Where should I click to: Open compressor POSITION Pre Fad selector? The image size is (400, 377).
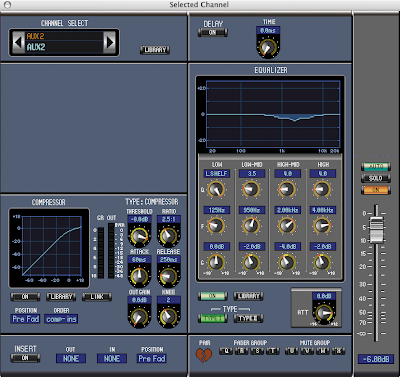point(25,319)
